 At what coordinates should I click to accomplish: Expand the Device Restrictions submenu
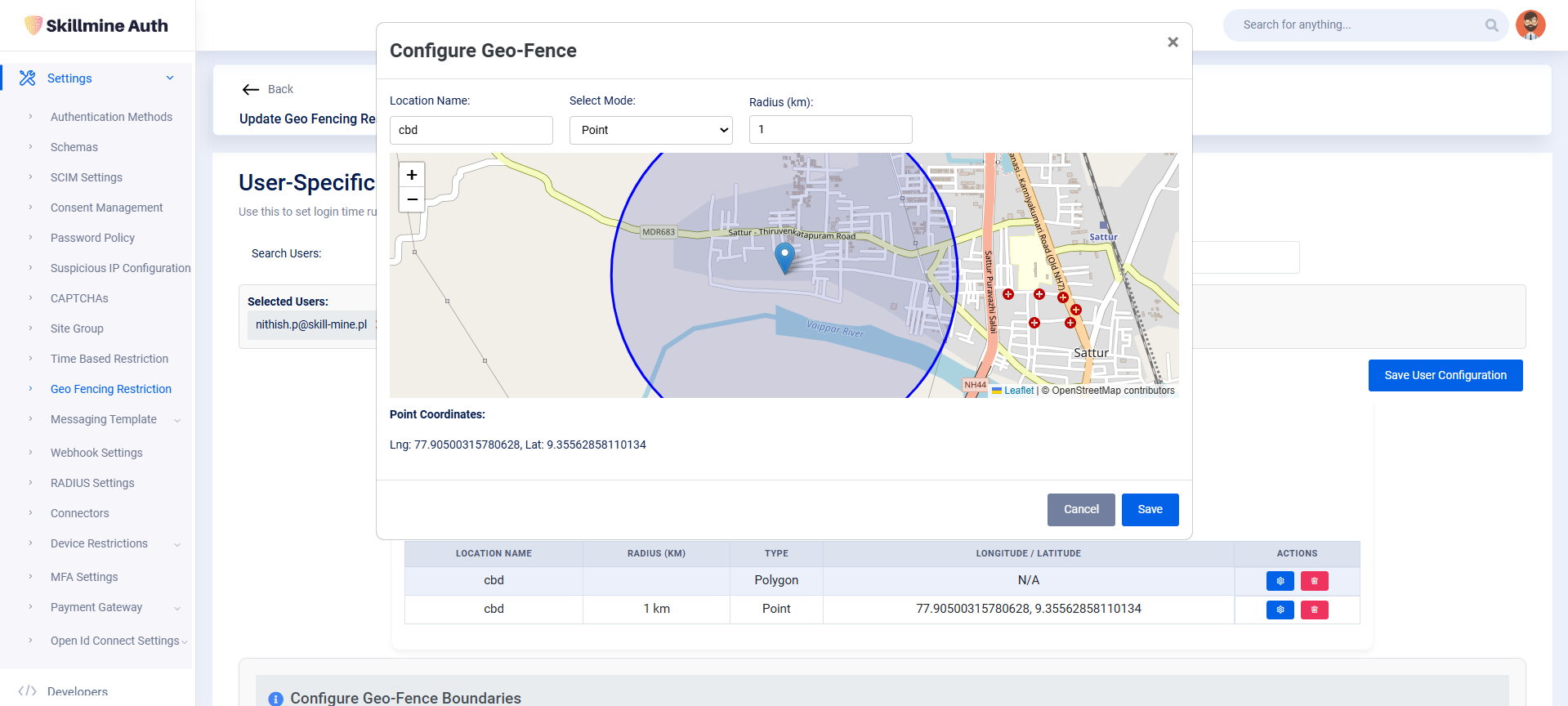point(177,544)
